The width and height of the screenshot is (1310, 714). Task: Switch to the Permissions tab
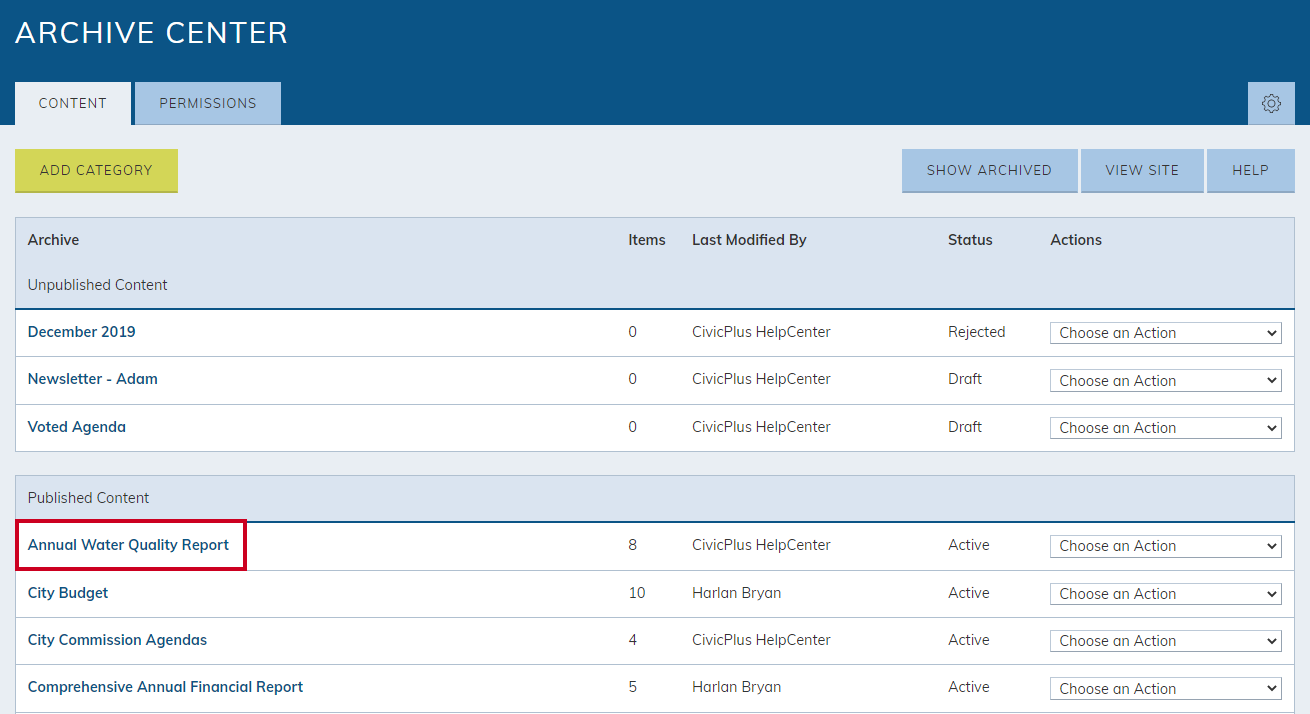pos(208,103)
